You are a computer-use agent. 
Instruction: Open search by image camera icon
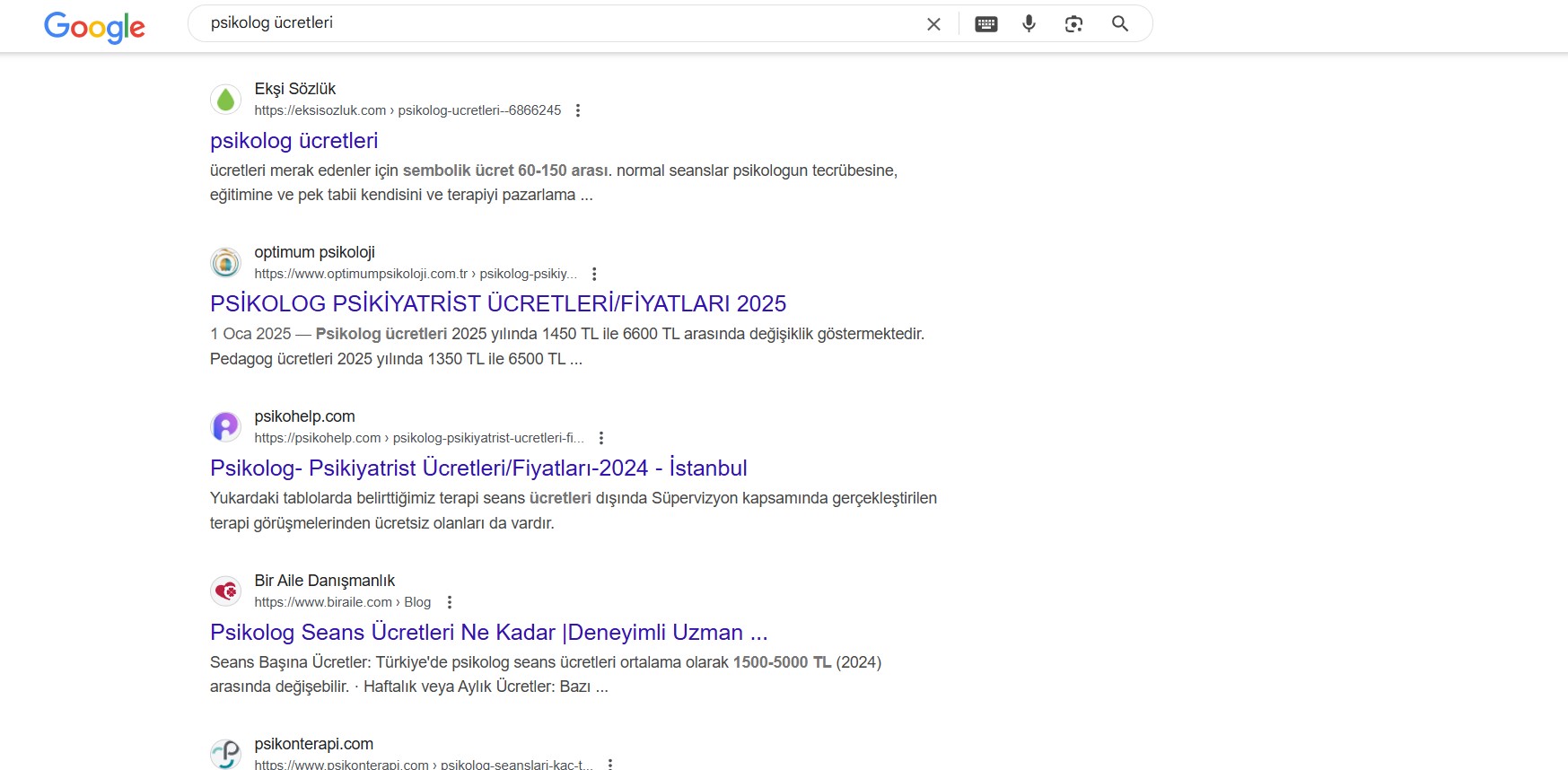(1073, 24)
